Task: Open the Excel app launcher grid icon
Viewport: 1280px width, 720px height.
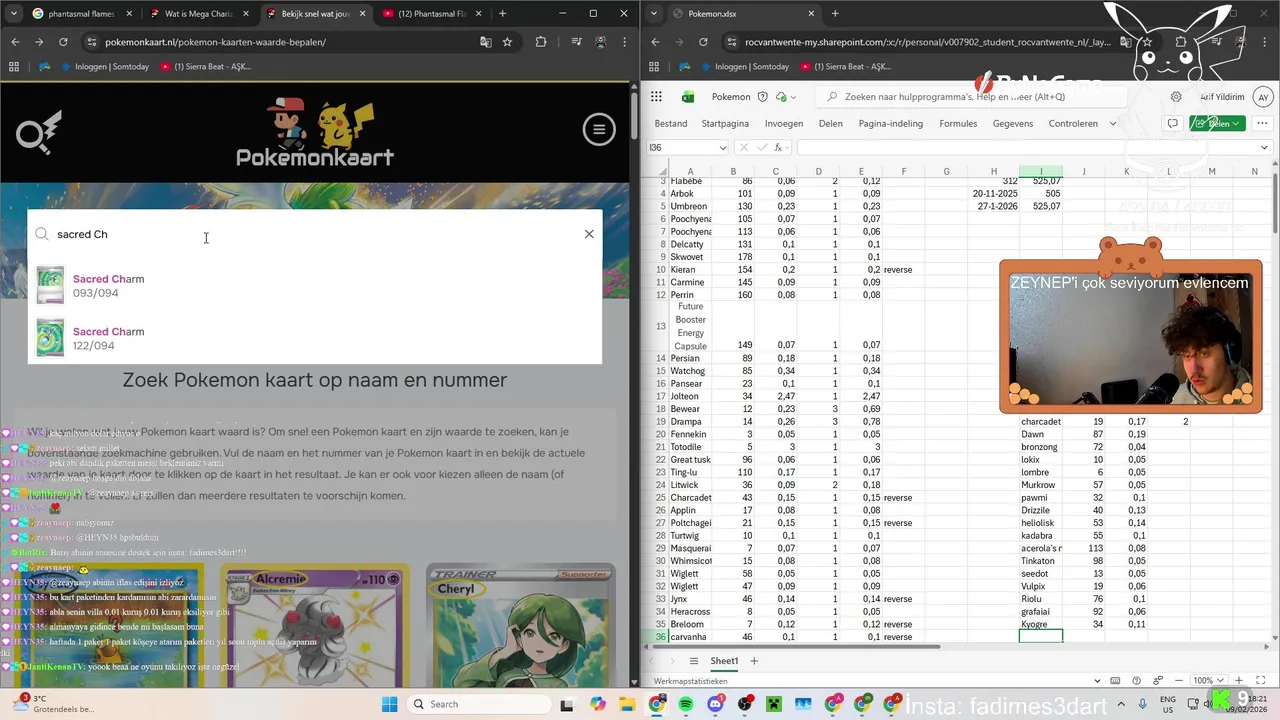Action: [x=657, y=97]
